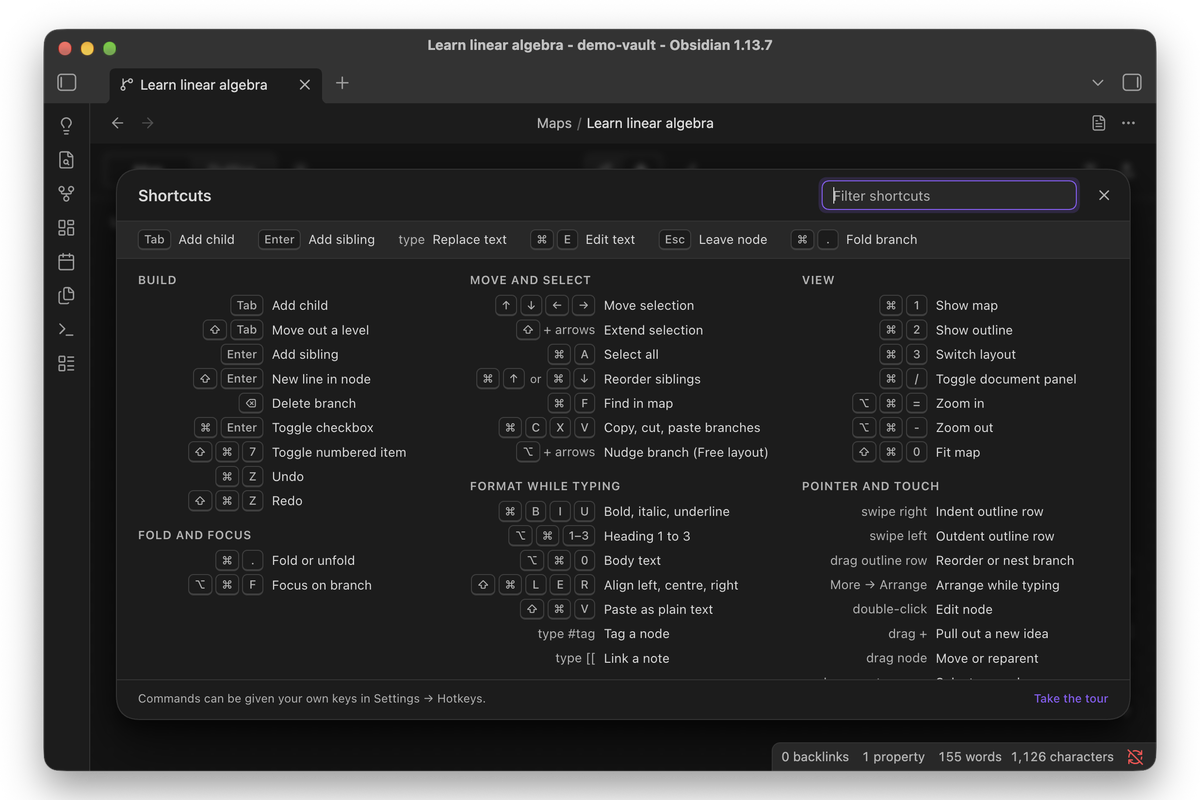Screen dimensions: 1200x800
Task: Click the checklist ribbon icon
Action: coord(66,364)
